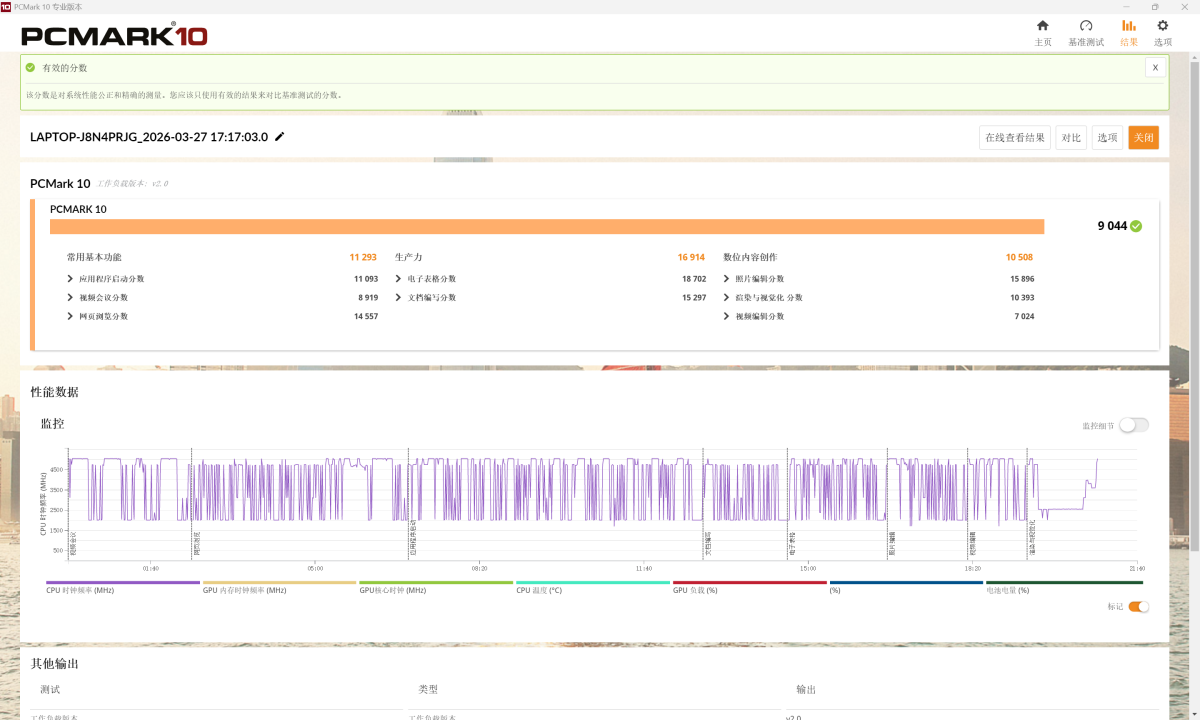The height and width of the screenshot is (720, 1200).
Task: Click the 在线查看结果 button
Action: pos(1015,138)
